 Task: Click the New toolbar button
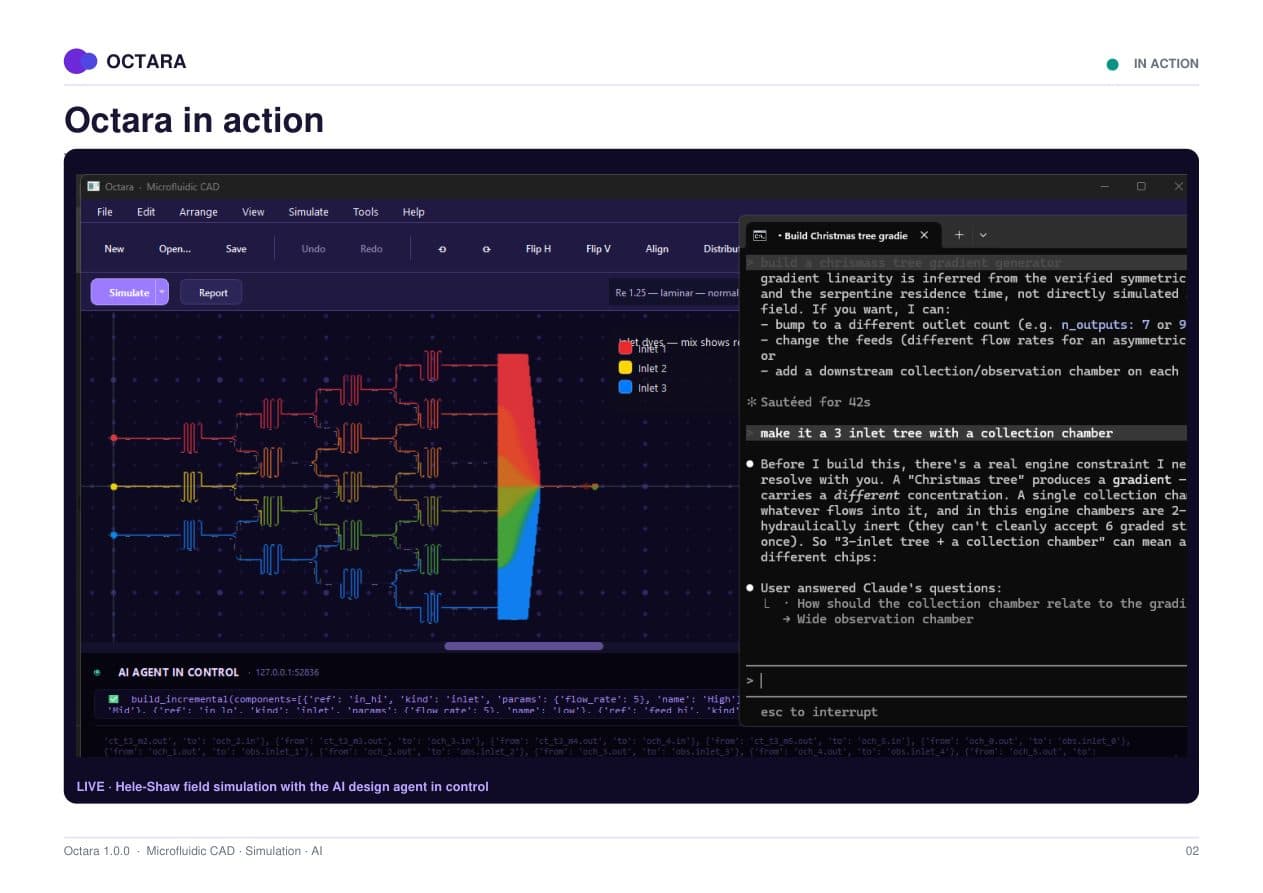115,249
